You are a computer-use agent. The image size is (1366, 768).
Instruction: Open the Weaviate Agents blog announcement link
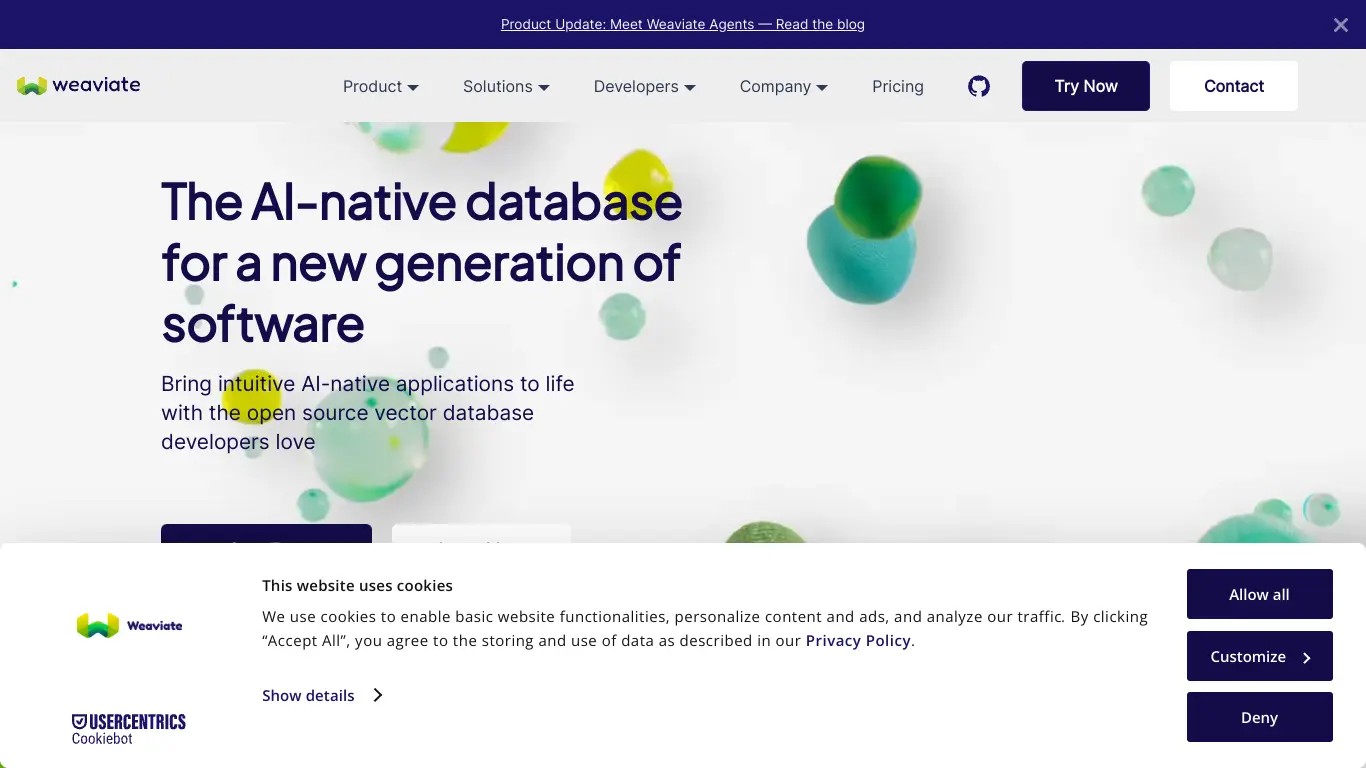tap(683, 24)
